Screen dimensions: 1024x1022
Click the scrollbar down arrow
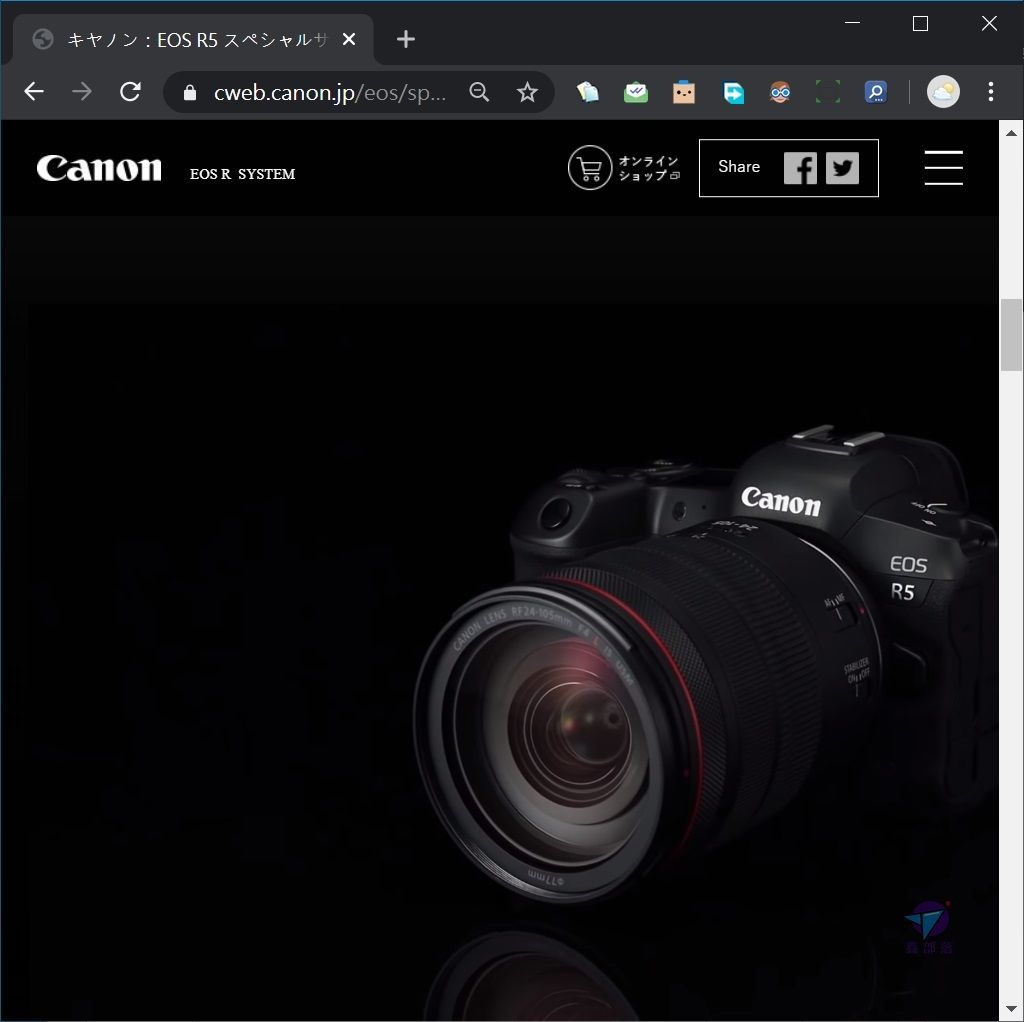(x=1011, y=1009)
